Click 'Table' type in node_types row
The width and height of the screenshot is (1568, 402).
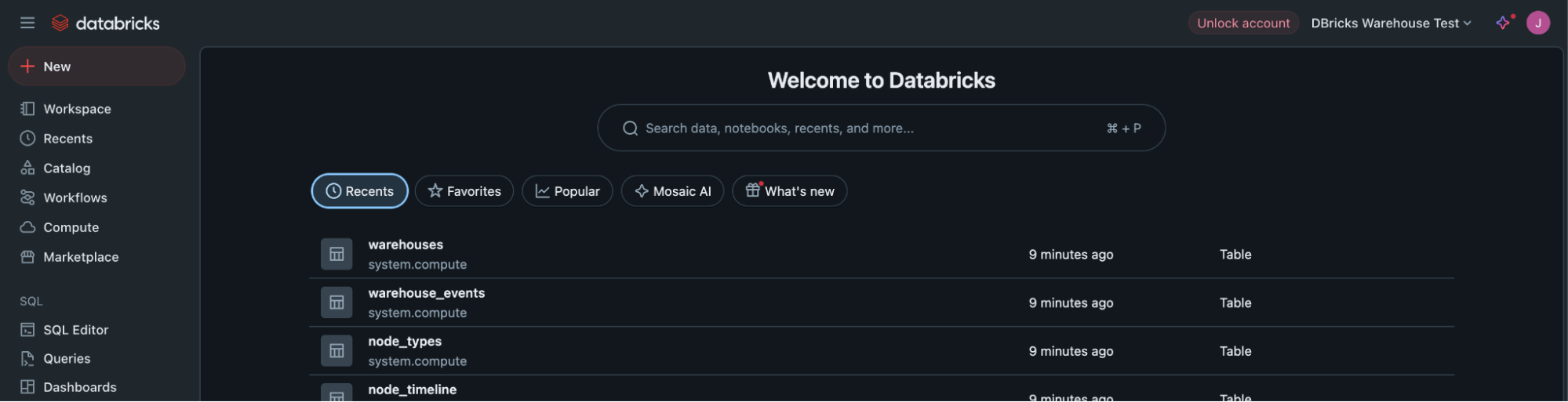point(1235,351)
